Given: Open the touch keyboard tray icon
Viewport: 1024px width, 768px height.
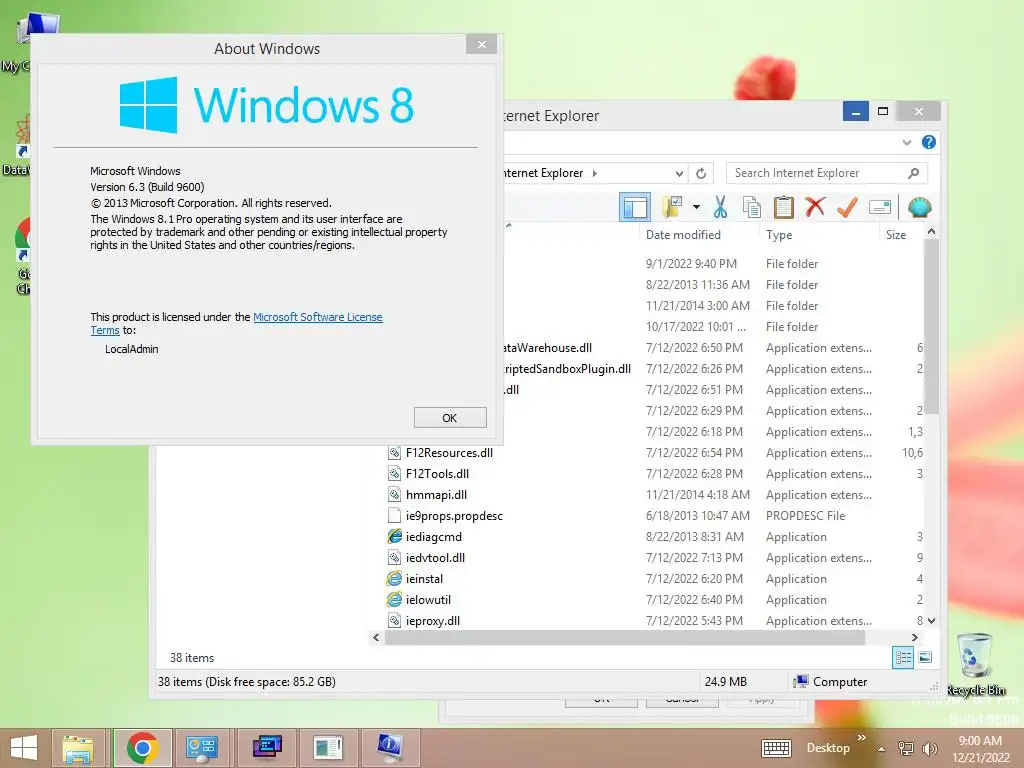Looking at the screenshot, I should coord(776,748).
